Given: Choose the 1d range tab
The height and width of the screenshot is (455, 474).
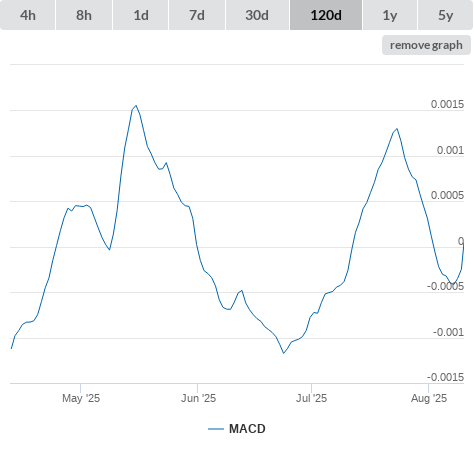Looking at the screenshot, I should pyautogui.click(x=141, y=15).
